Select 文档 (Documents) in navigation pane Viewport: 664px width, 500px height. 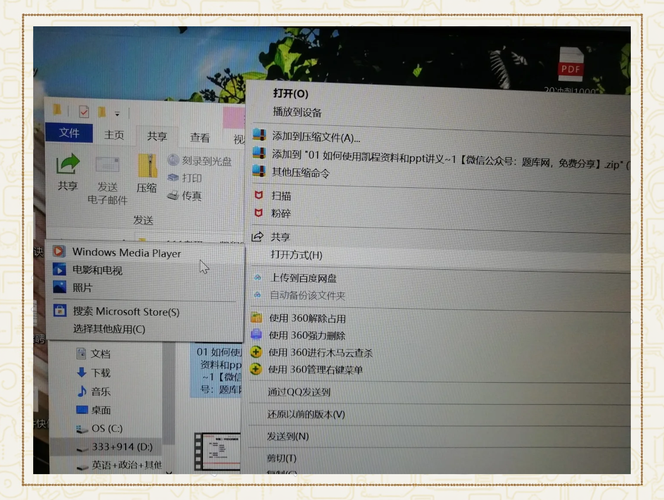tap(94, 354)
